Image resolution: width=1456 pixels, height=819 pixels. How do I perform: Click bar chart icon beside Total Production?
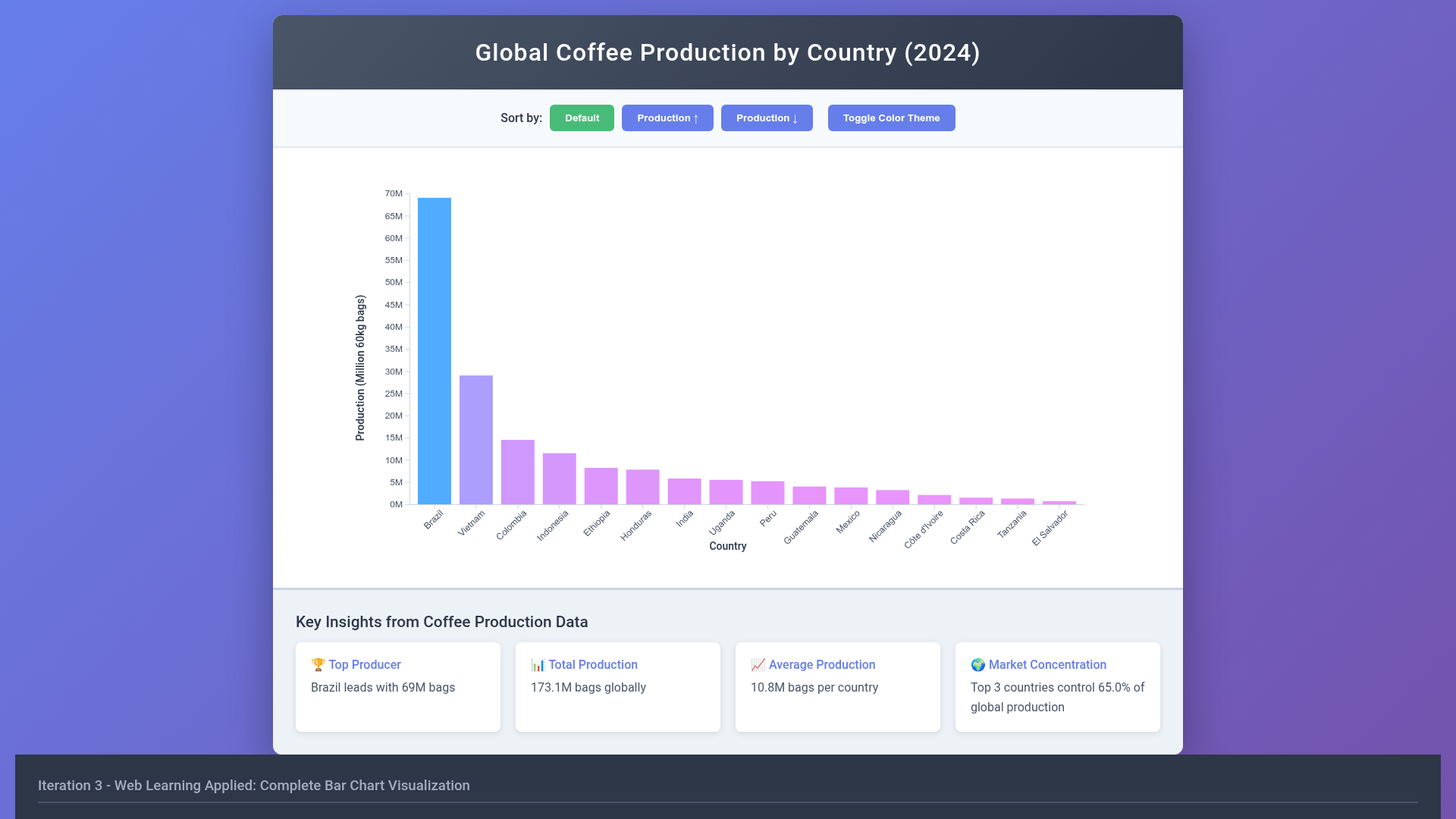538,665
